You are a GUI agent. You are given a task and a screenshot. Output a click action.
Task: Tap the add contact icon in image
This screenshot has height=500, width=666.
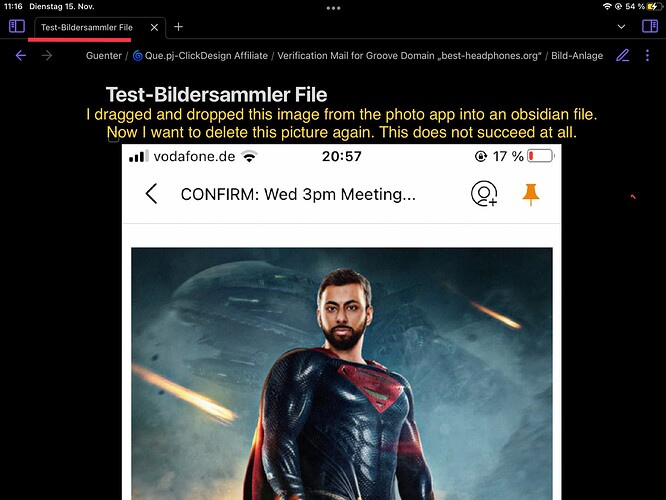click(484, 194)
